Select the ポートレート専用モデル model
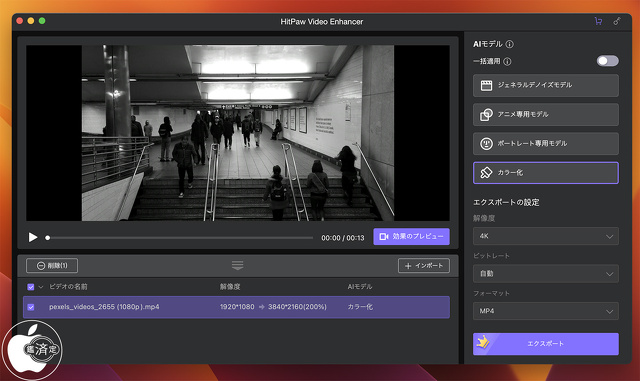The width and height of the screenshot is (640, 381). click(546, 144)
